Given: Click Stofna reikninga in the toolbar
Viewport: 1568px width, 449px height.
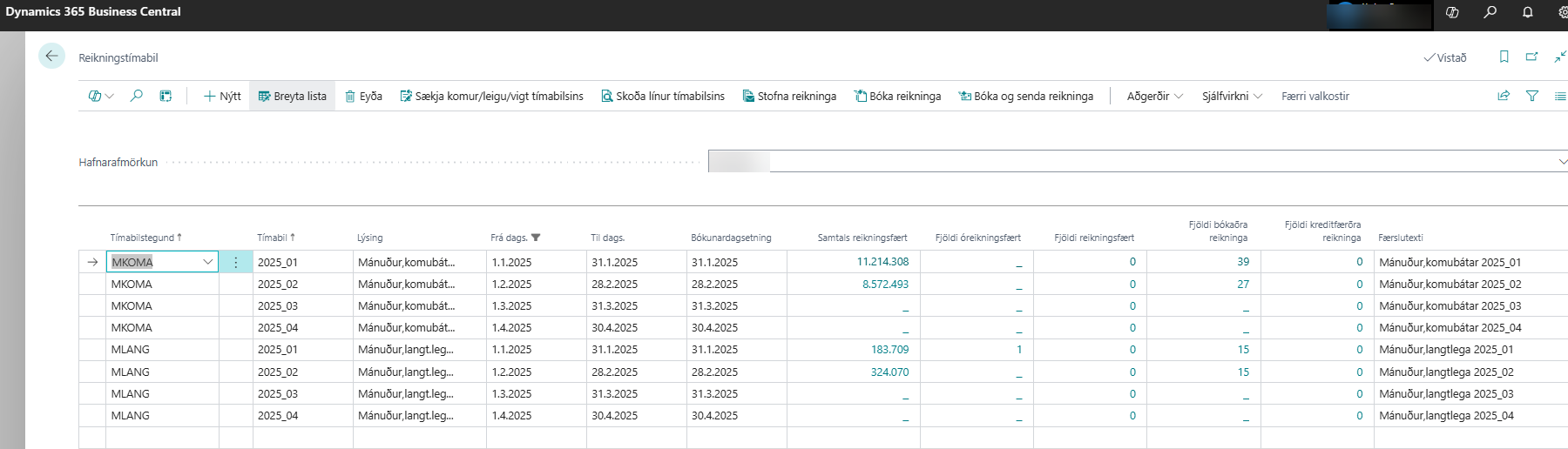Looking at the screenshot, I should click(x=789, y=96).
